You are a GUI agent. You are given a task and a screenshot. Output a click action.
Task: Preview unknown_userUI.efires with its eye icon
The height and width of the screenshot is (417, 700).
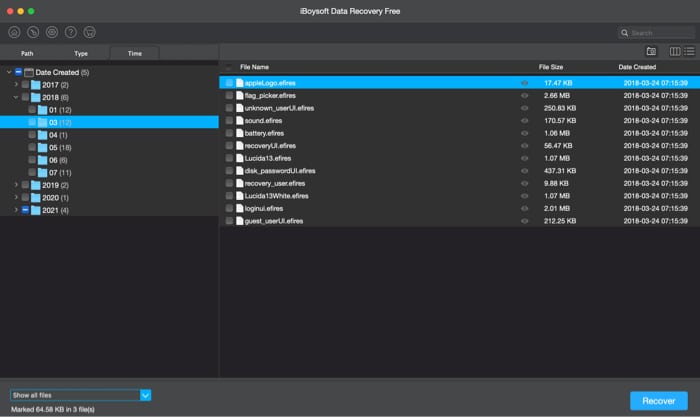(x=525, y=108)
